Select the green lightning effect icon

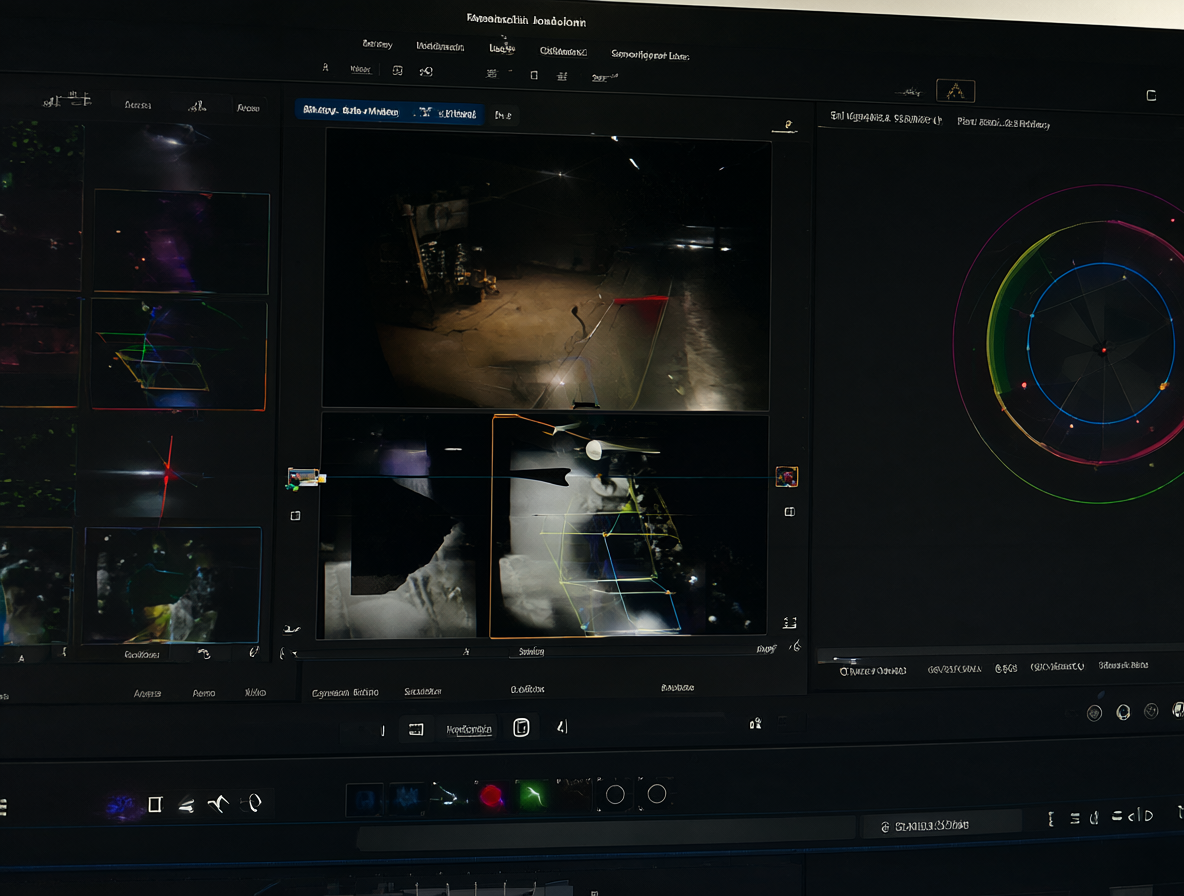[532, 795]
